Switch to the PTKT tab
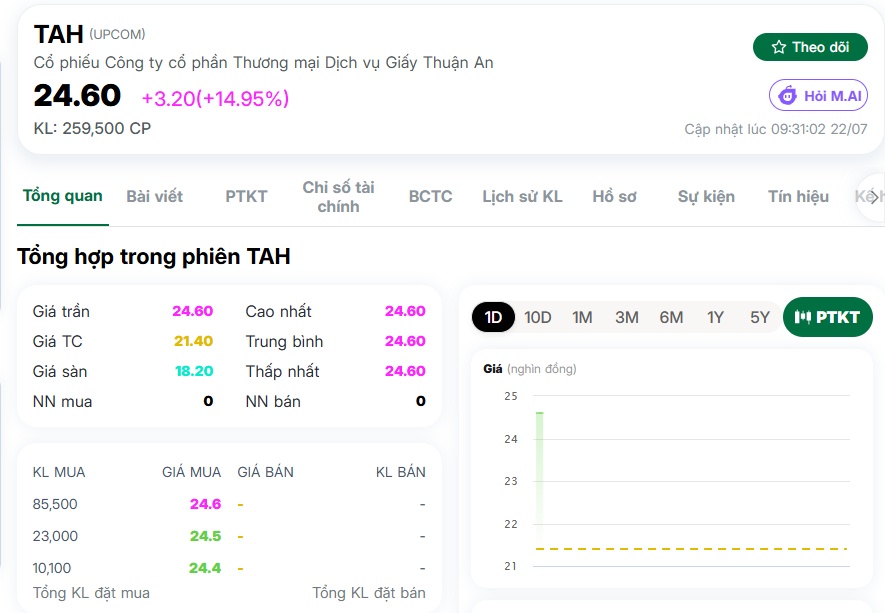 point(246,196)
